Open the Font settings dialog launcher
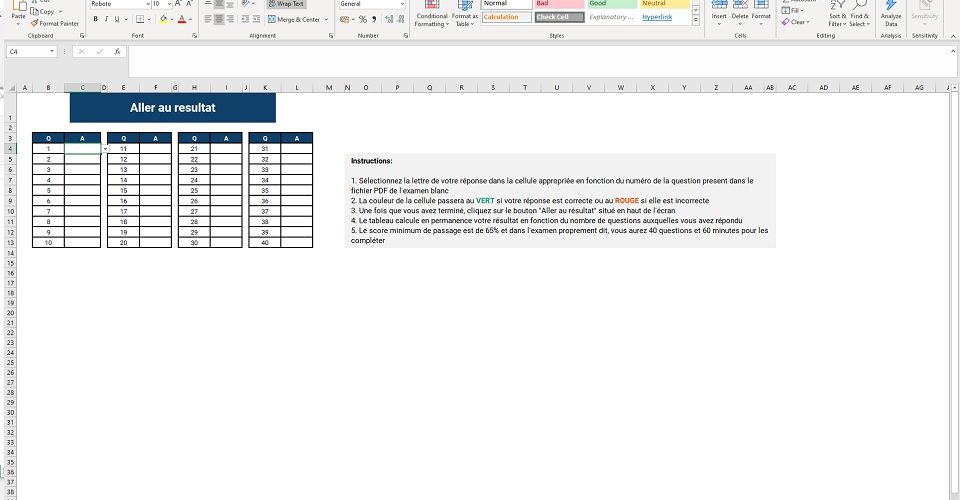 [195, 36]
